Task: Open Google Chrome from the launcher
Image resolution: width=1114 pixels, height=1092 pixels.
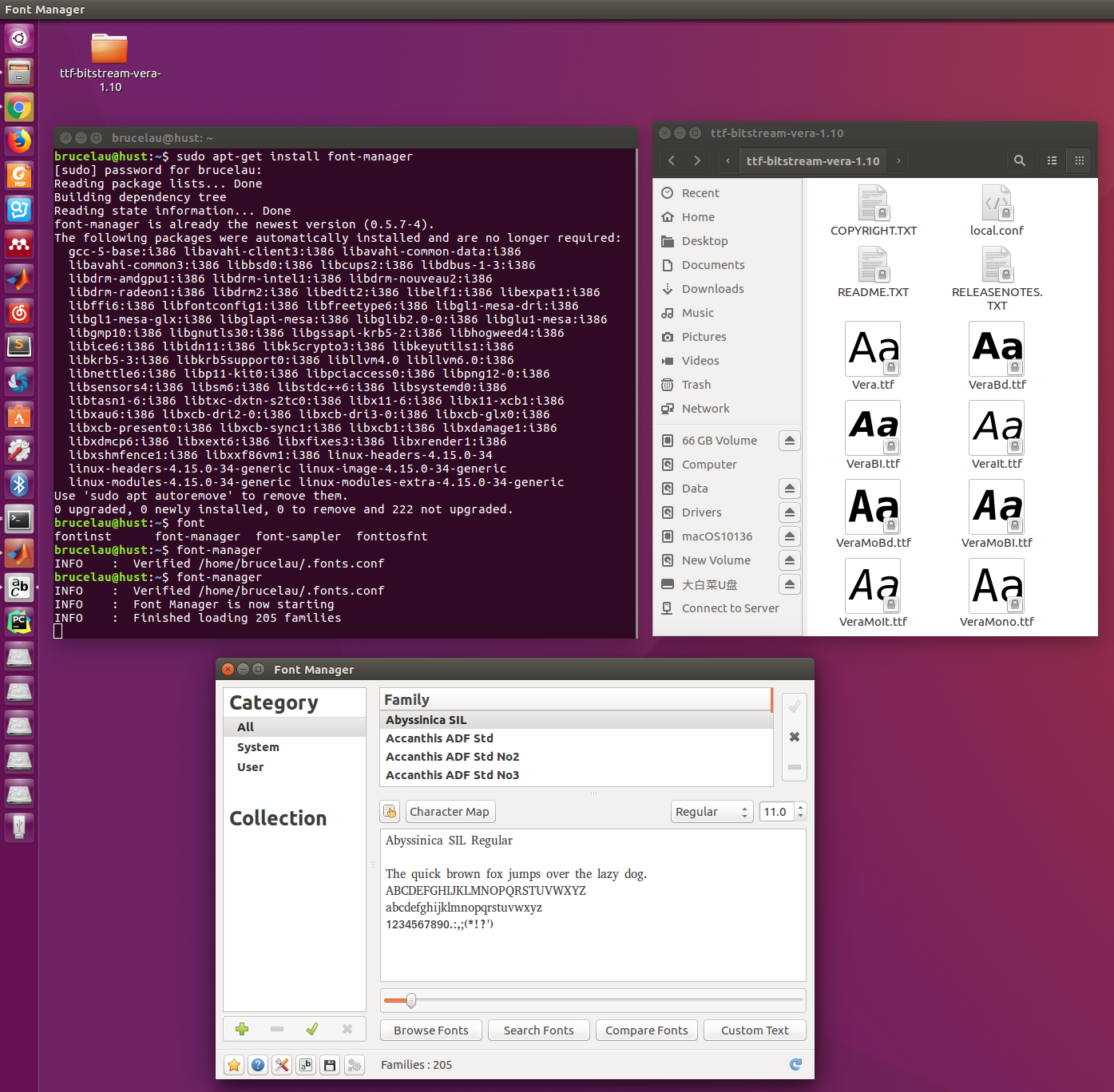Action: [x=19, y=107]
